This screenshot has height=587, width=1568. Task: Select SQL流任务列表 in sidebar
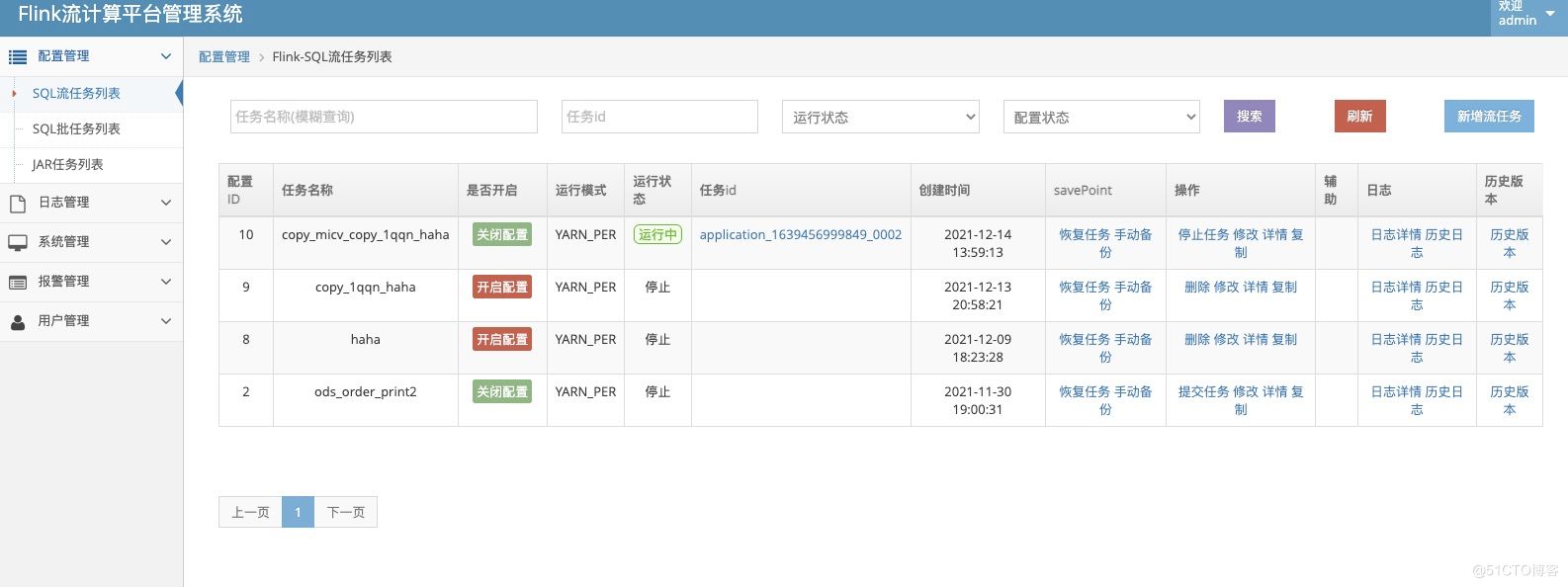[x=76, y=94]
